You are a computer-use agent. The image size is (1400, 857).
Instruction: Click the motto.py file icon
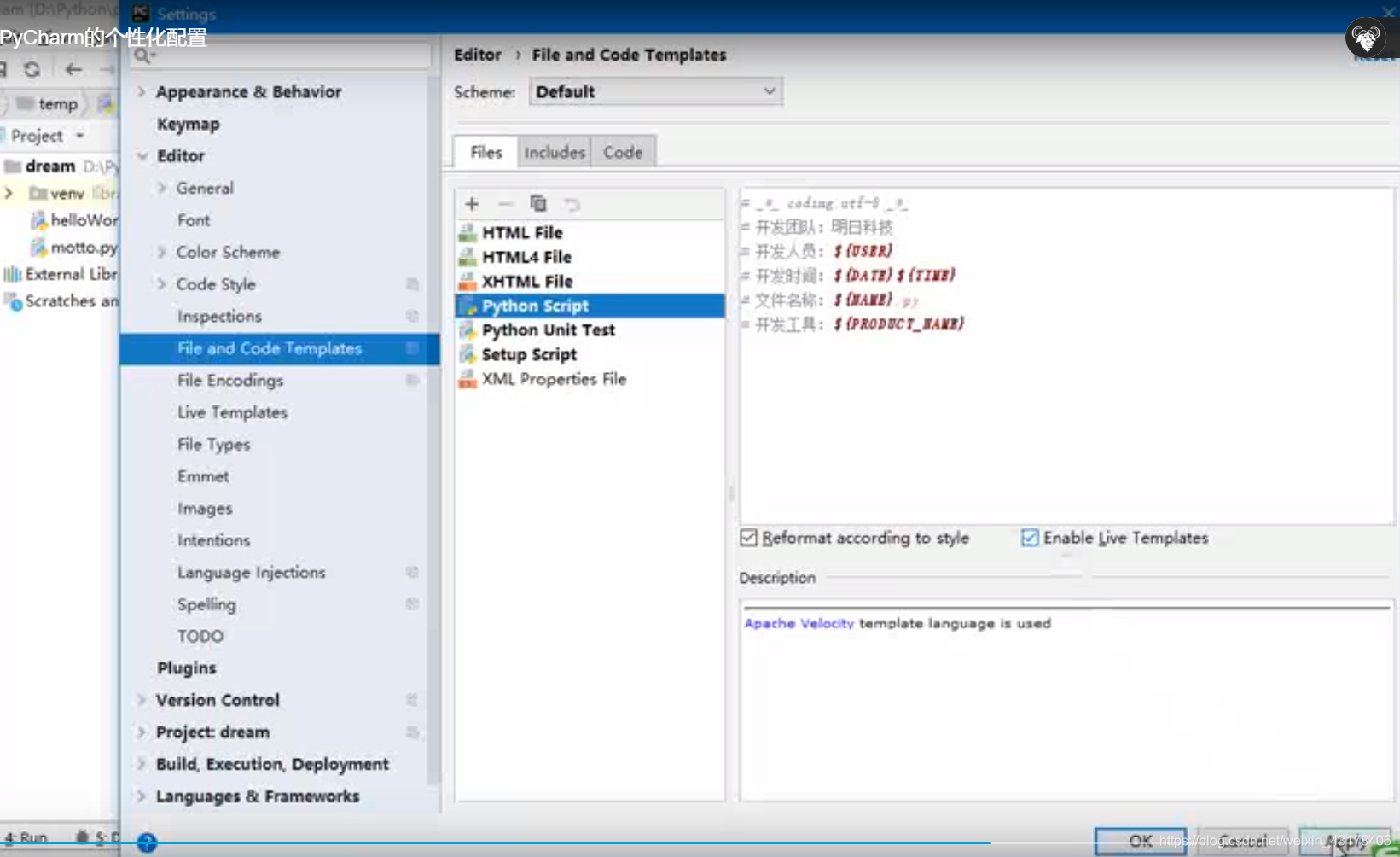[38, 248]
